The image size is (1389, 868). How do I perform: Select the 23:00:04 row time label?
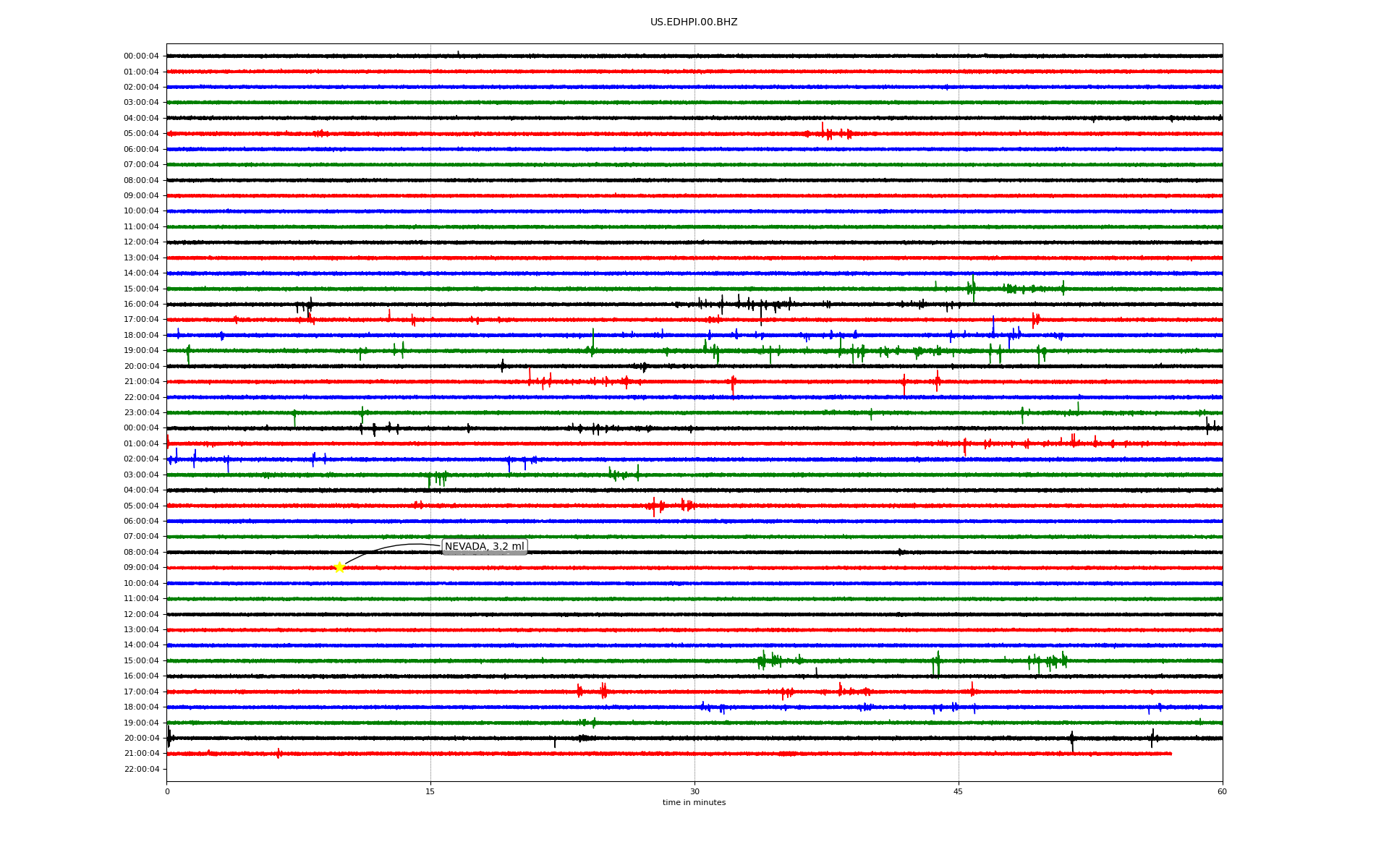[x=141, y=413]
